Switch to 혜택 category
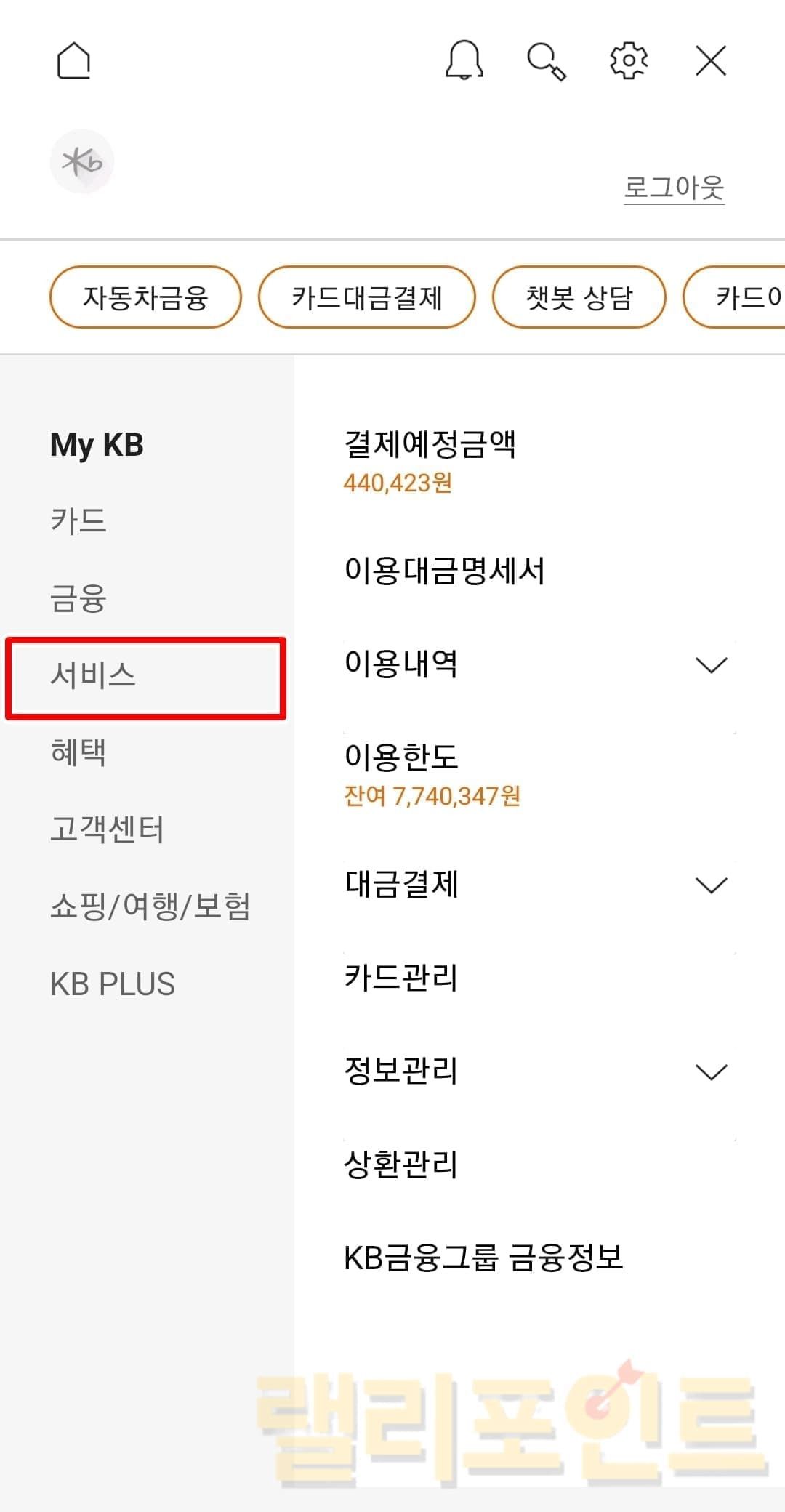The height and width of the screenshot is (1512, 785). tap(78, 752)
